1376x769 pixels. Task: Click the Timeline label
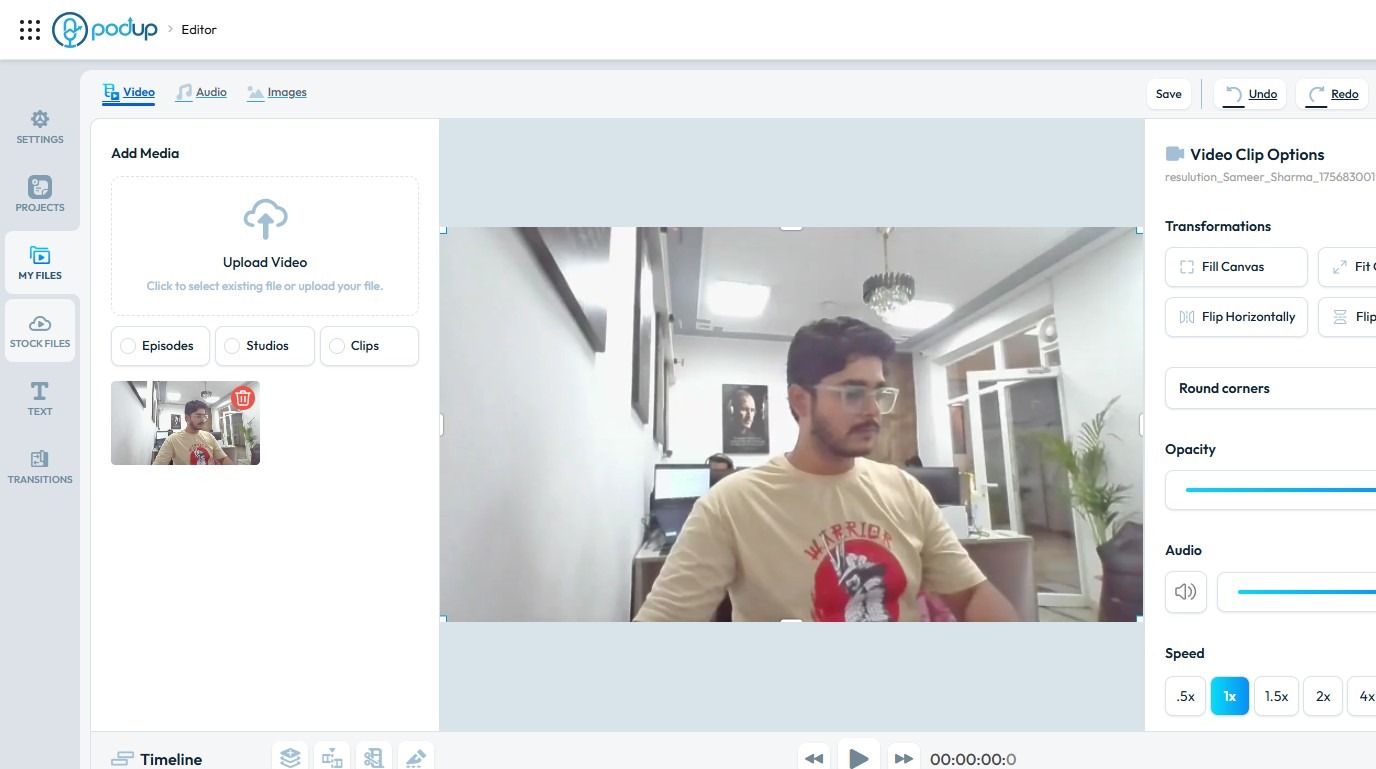[171, 760]
